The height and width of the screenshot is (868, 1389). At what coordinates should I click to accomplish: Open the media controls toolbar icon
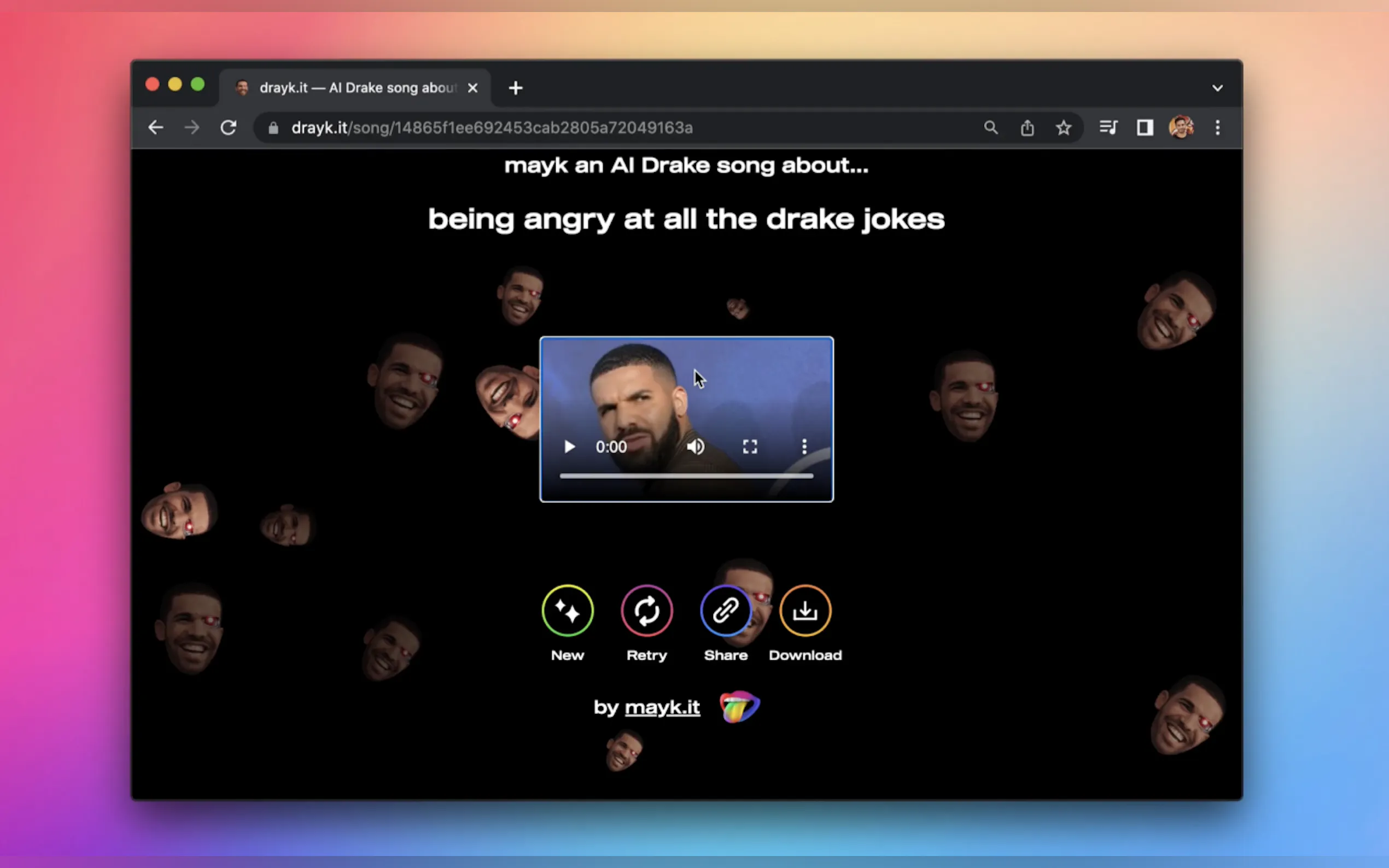point(1108,127)
